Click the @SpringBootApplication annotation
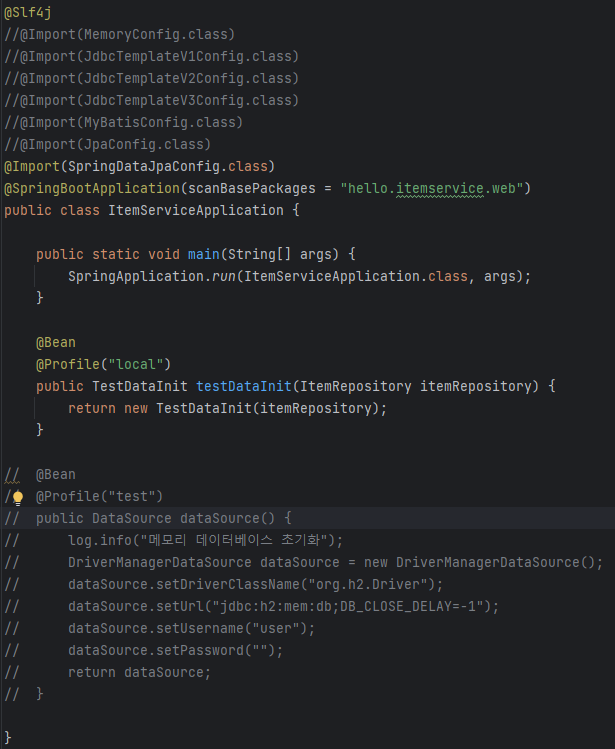This screenshot has height=749, width=615. point(92,188)
